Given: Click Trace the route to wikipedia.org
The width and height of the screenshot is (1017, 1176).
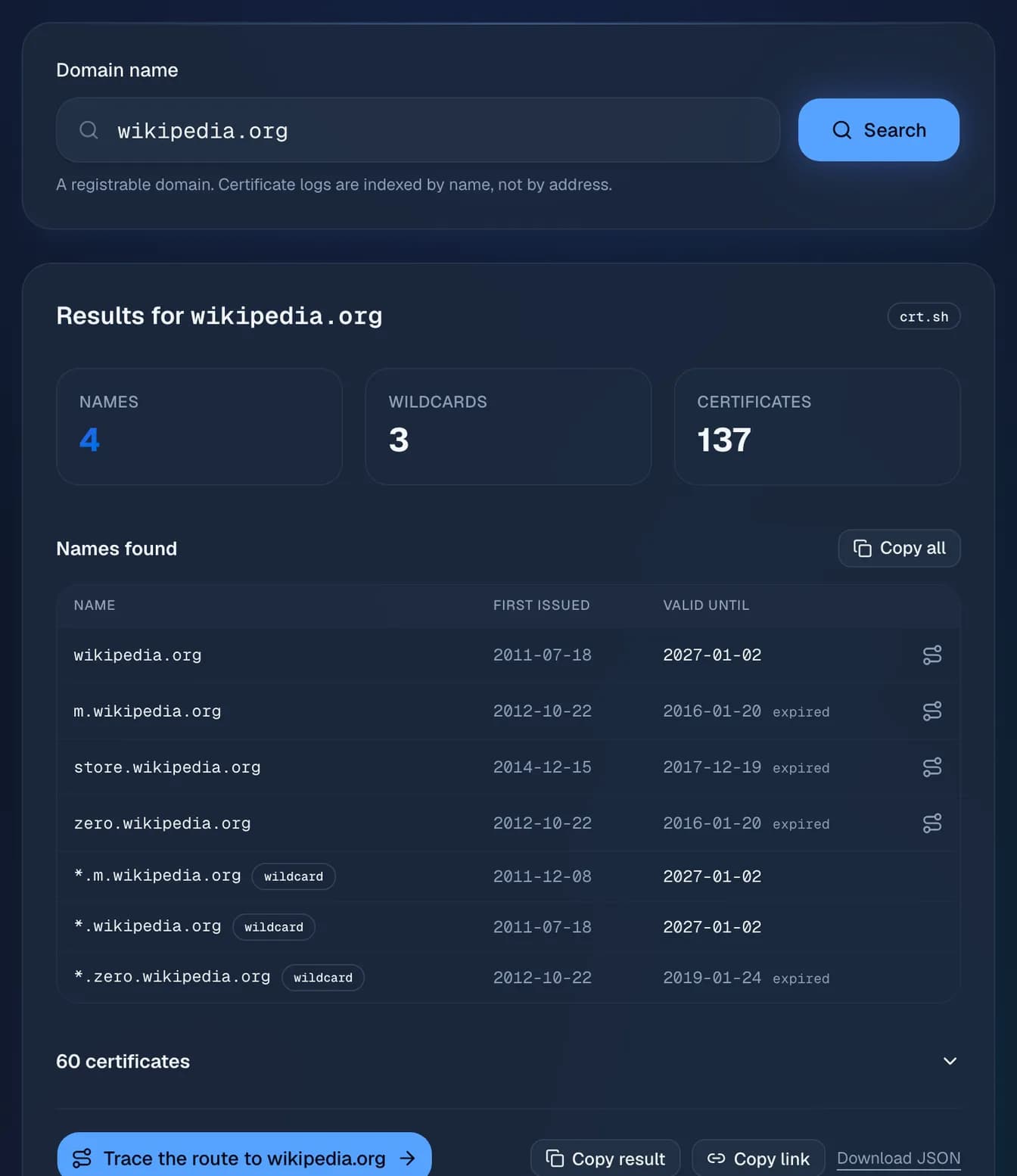Looking at the screenshot, I should coord(244,1158).
